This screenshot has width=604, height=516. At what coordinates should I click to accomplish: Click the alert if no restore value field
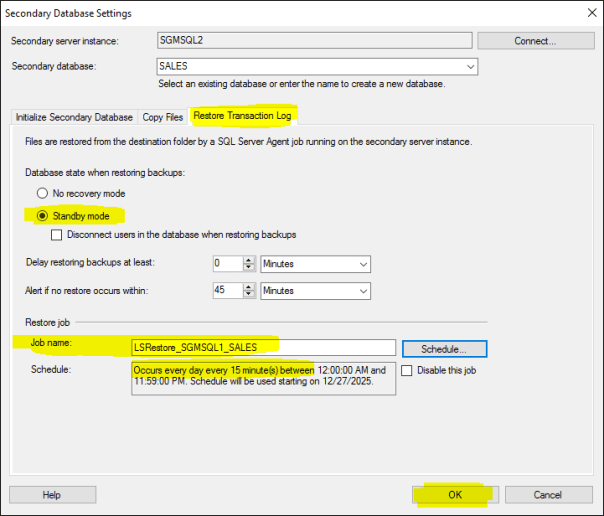[x=227, y=291]
